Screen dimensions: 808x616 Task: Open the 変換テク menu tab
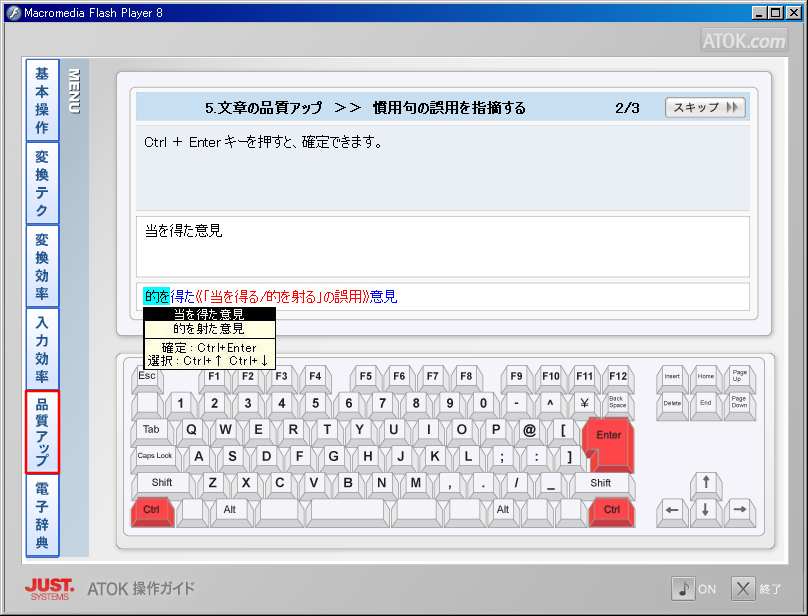pyautogui.click(x=42, y=183)
